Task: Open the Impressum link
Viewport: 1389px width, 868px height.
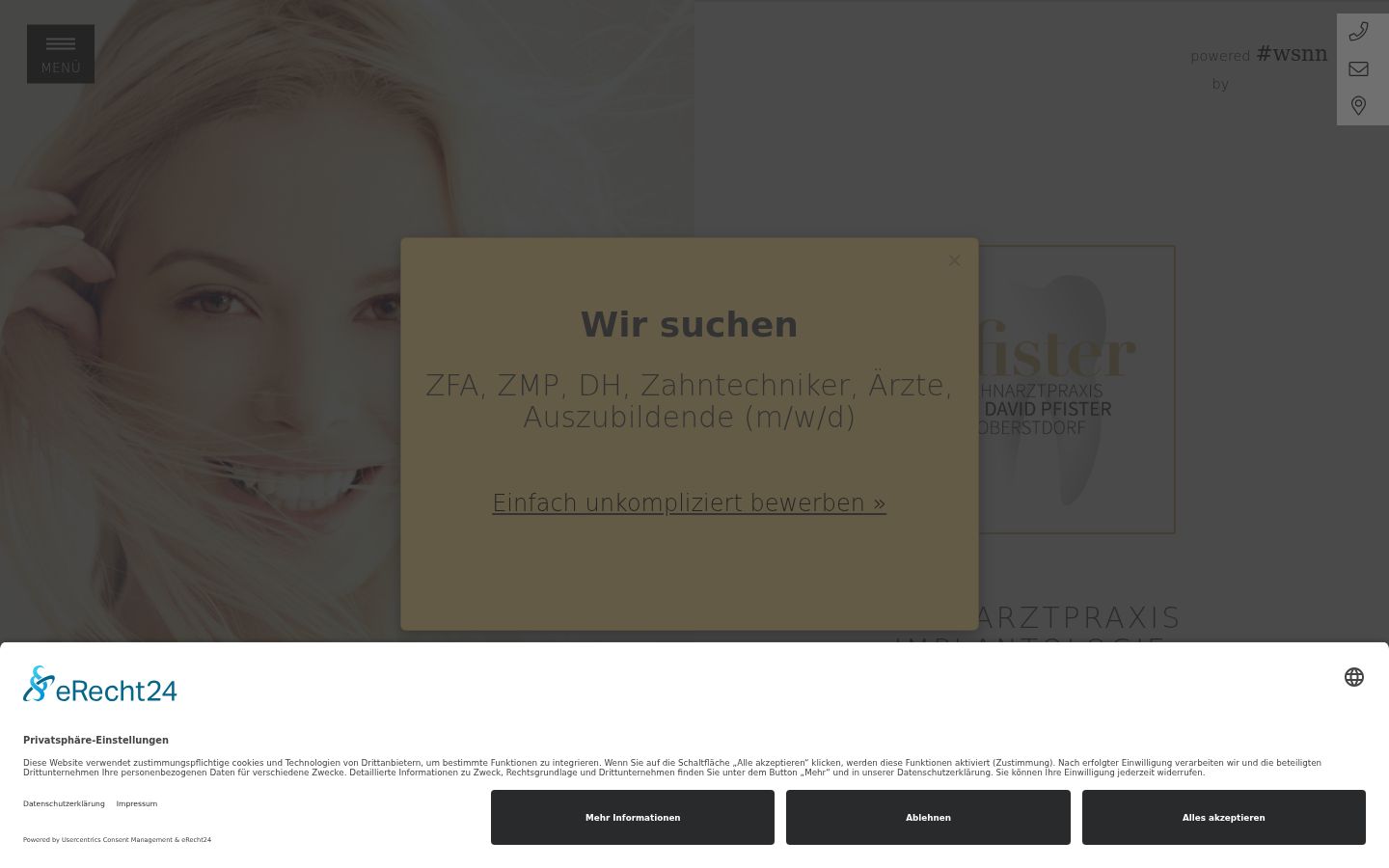Action: coord(137,803)
